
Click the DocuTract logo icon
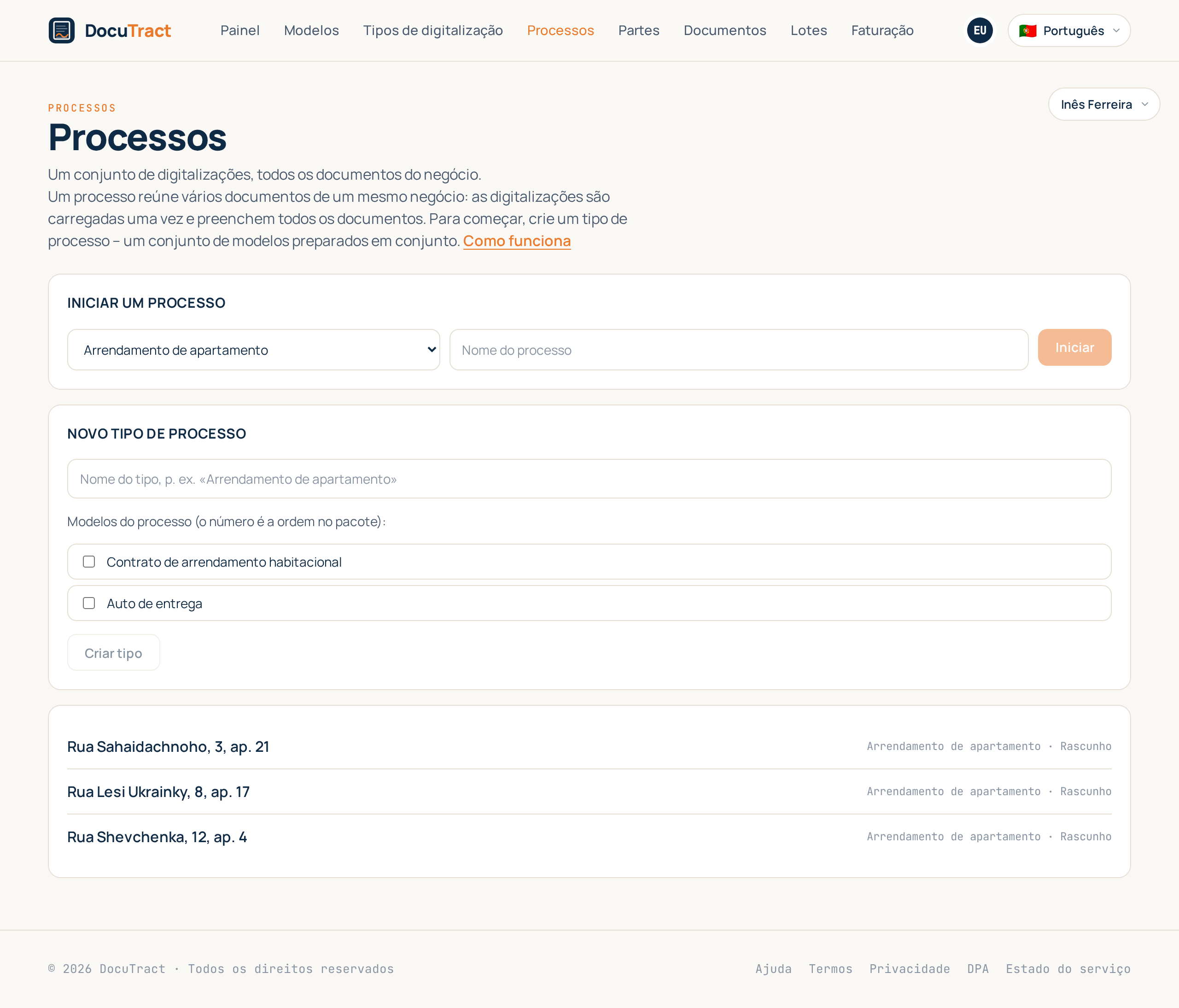(61, 30)
